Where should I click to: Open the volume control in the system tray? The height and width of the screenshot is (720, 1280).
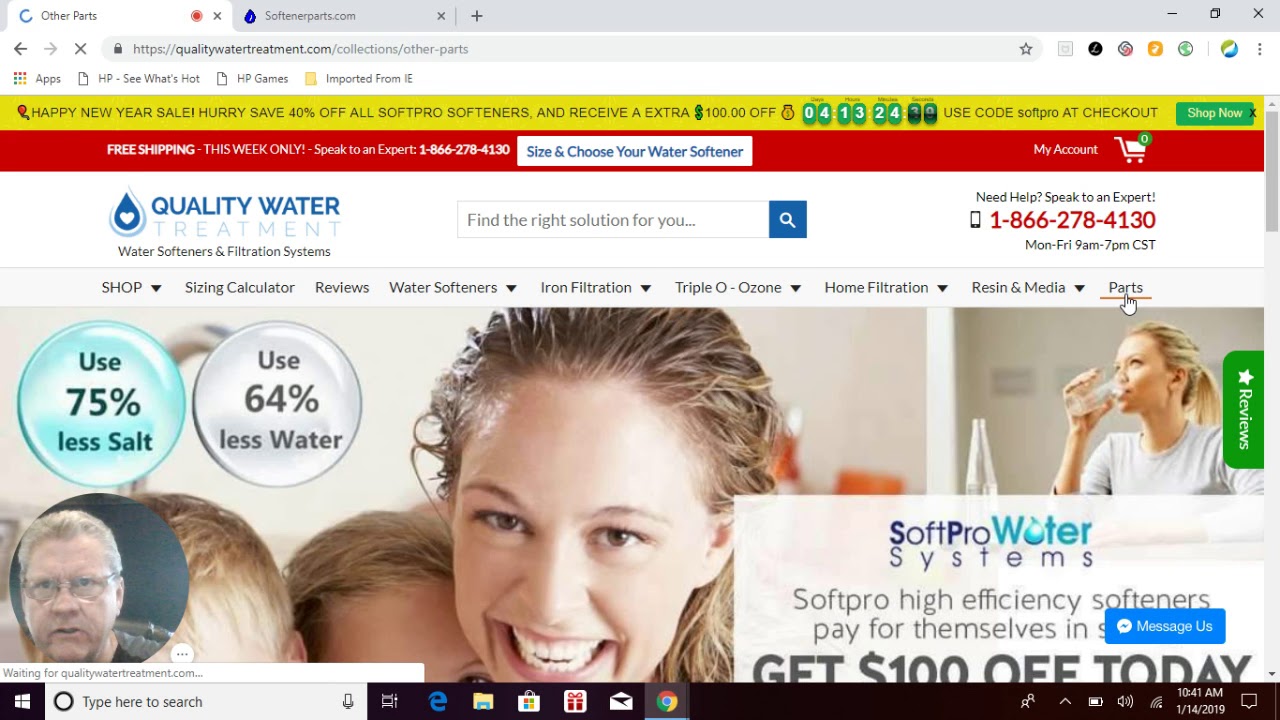(1125, 701)
